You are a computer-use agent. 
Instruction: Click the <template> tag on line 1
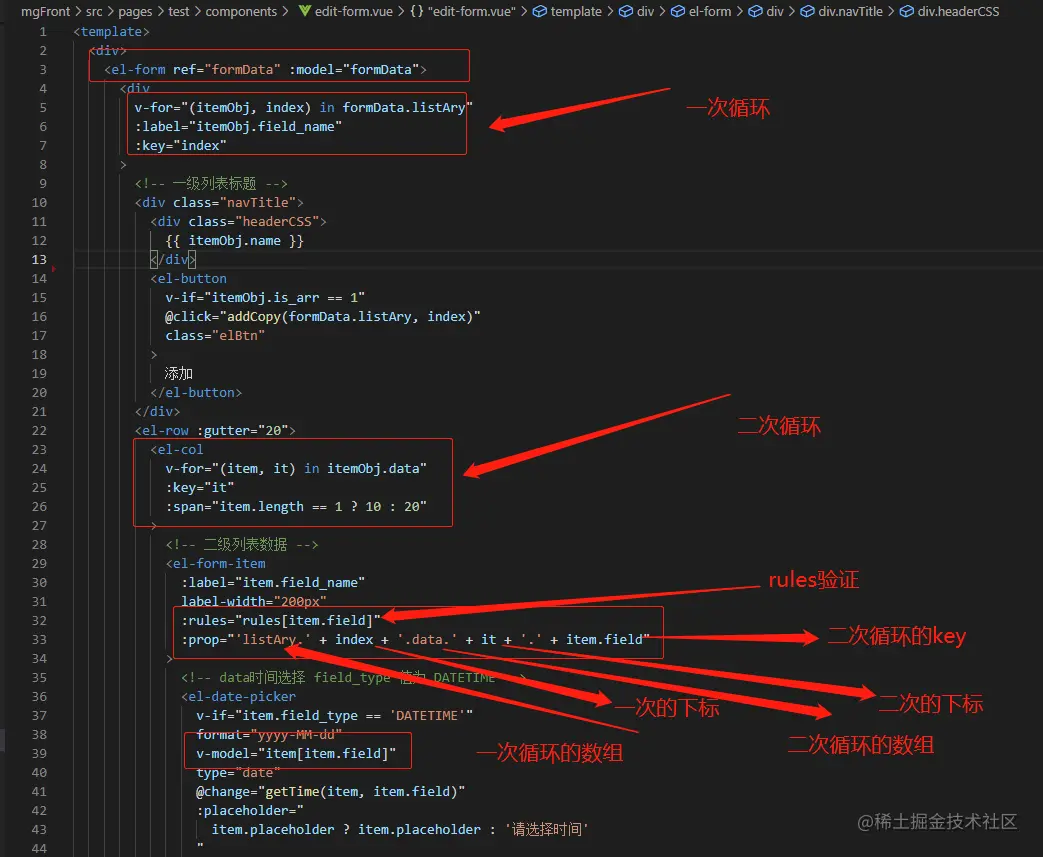click(111, 31)
